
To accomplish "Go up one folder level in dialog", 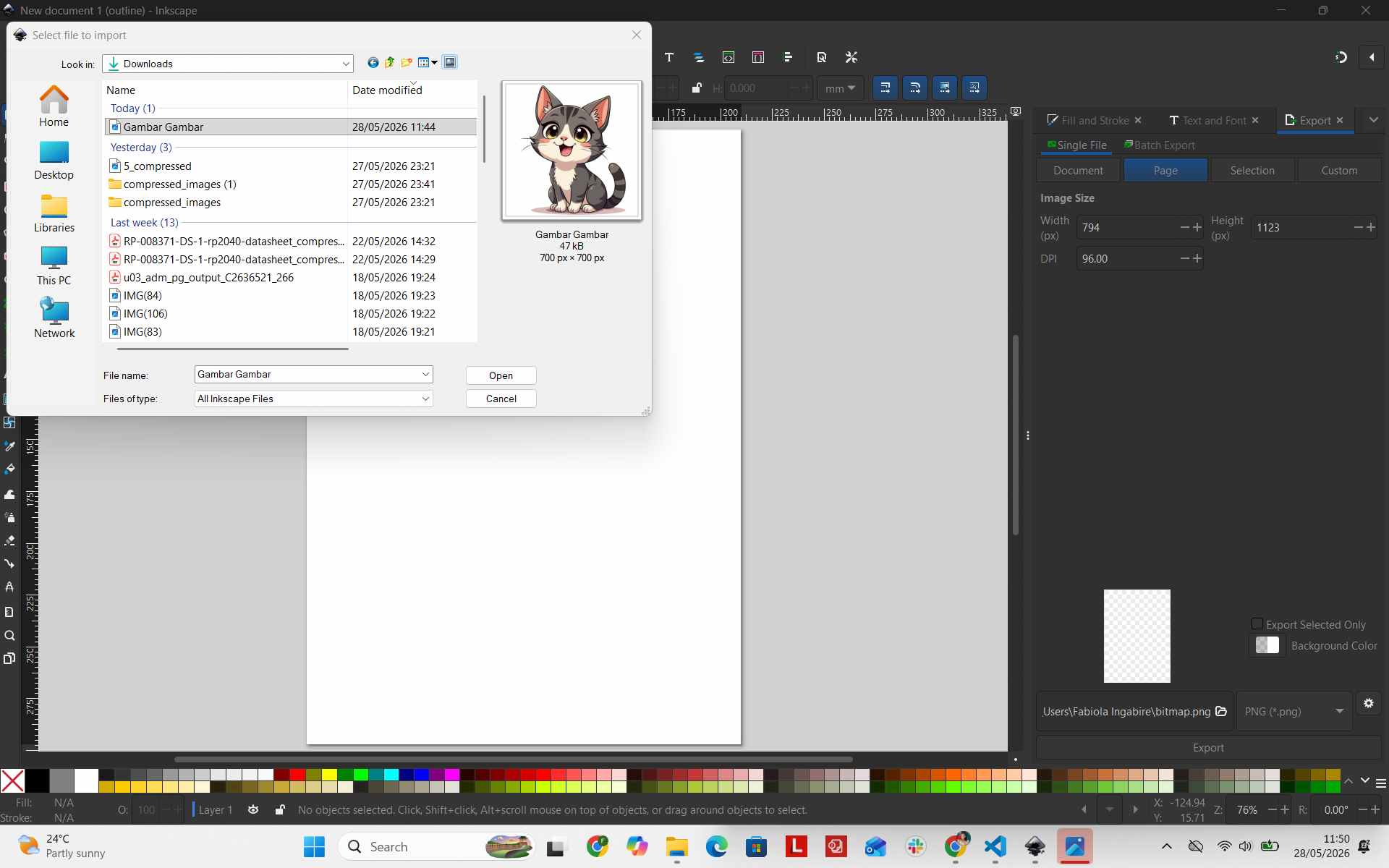I will (389, 63).
